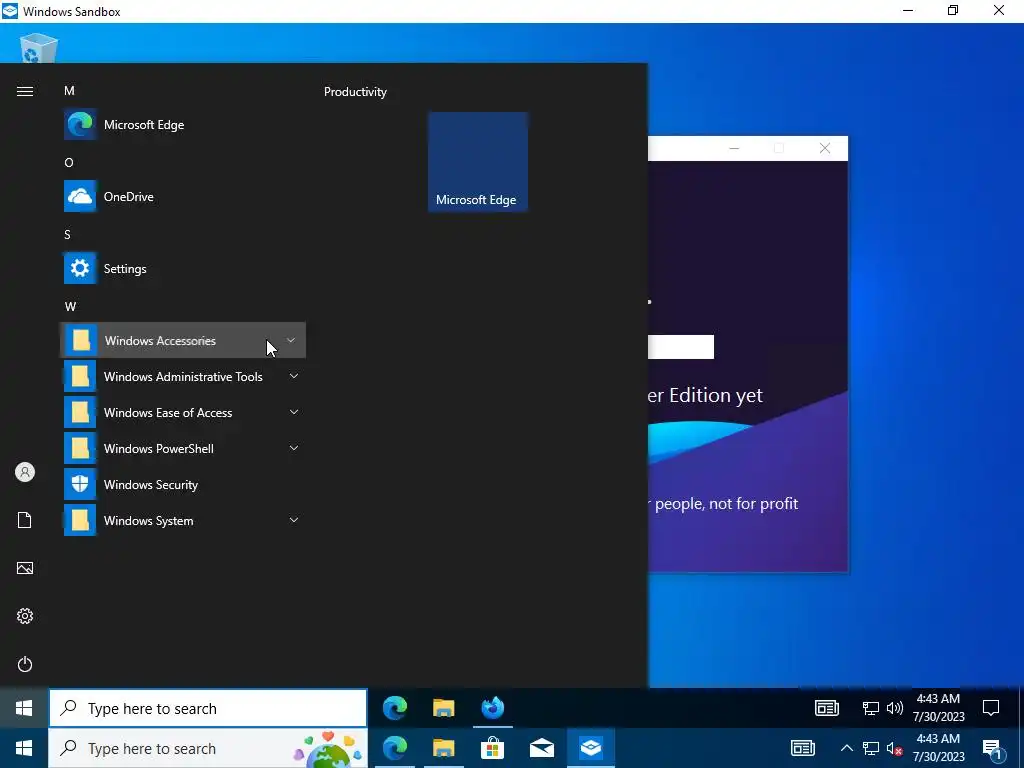This screenshot has width=1024, height=768.
Task: Click the sandbox network tray icon
Action: [x=871, y=708]
